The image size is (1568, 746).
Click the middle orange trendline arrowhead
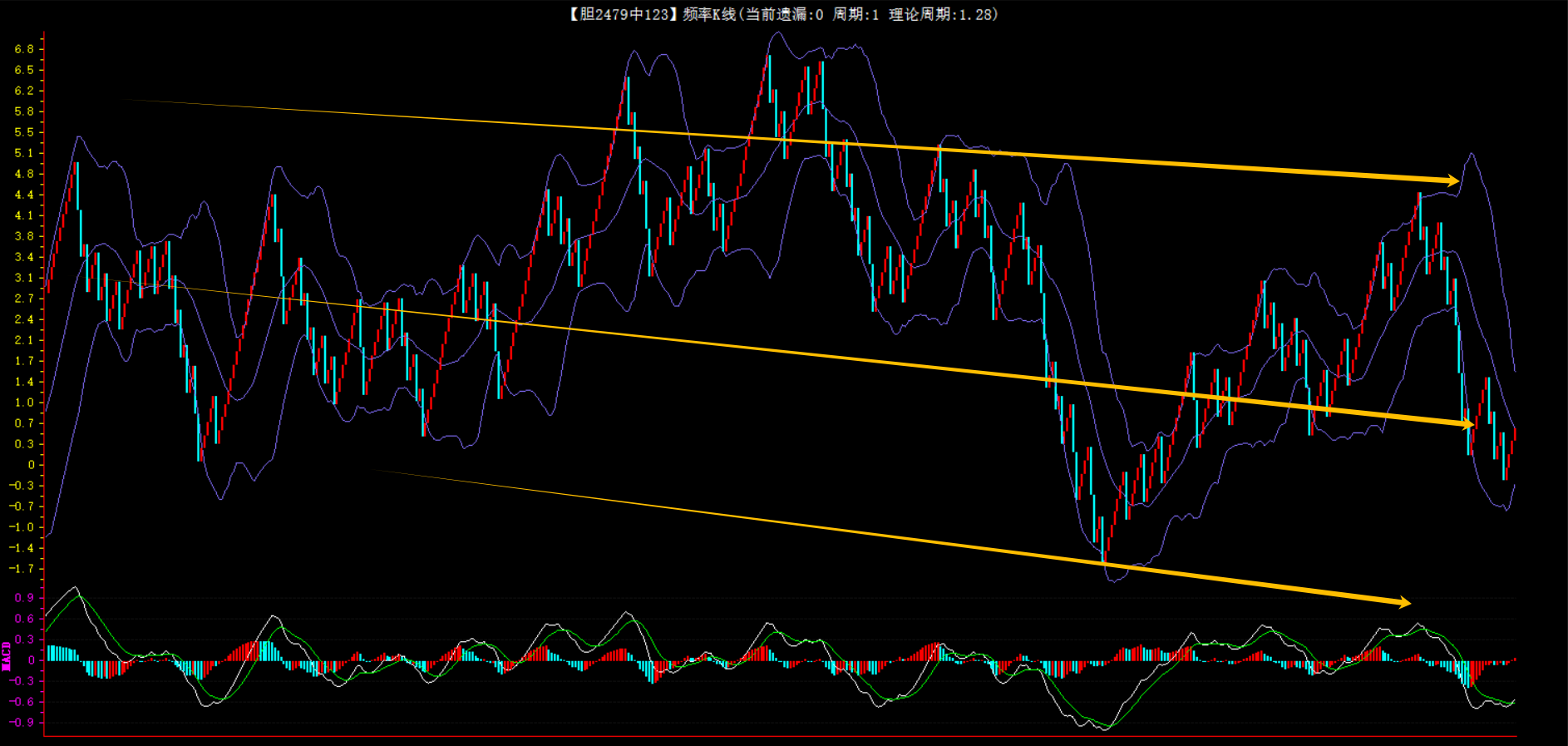tap(1467, 424)
